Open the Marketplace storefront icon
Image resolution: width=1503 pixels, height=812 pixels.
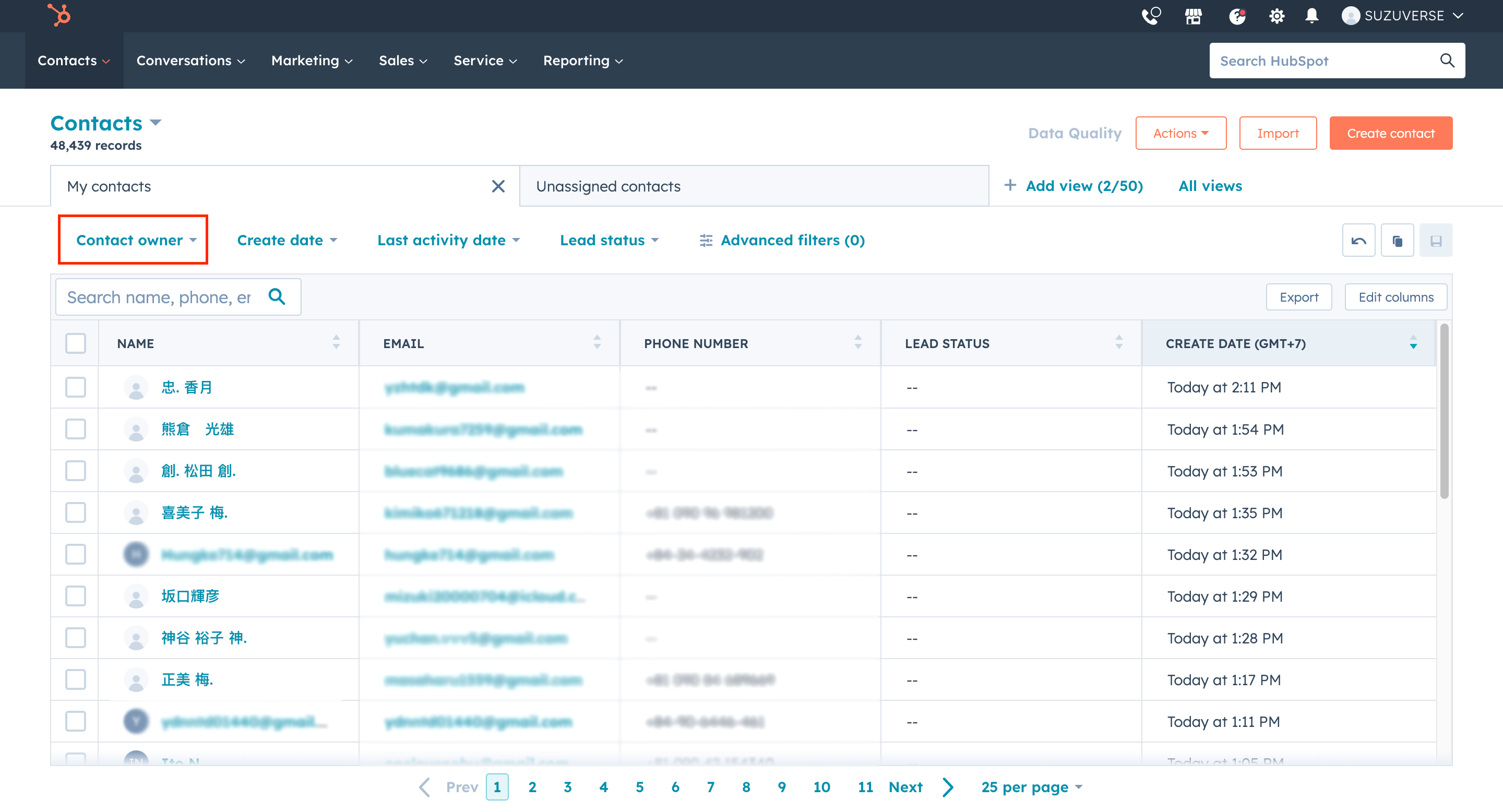point(1193,16)
